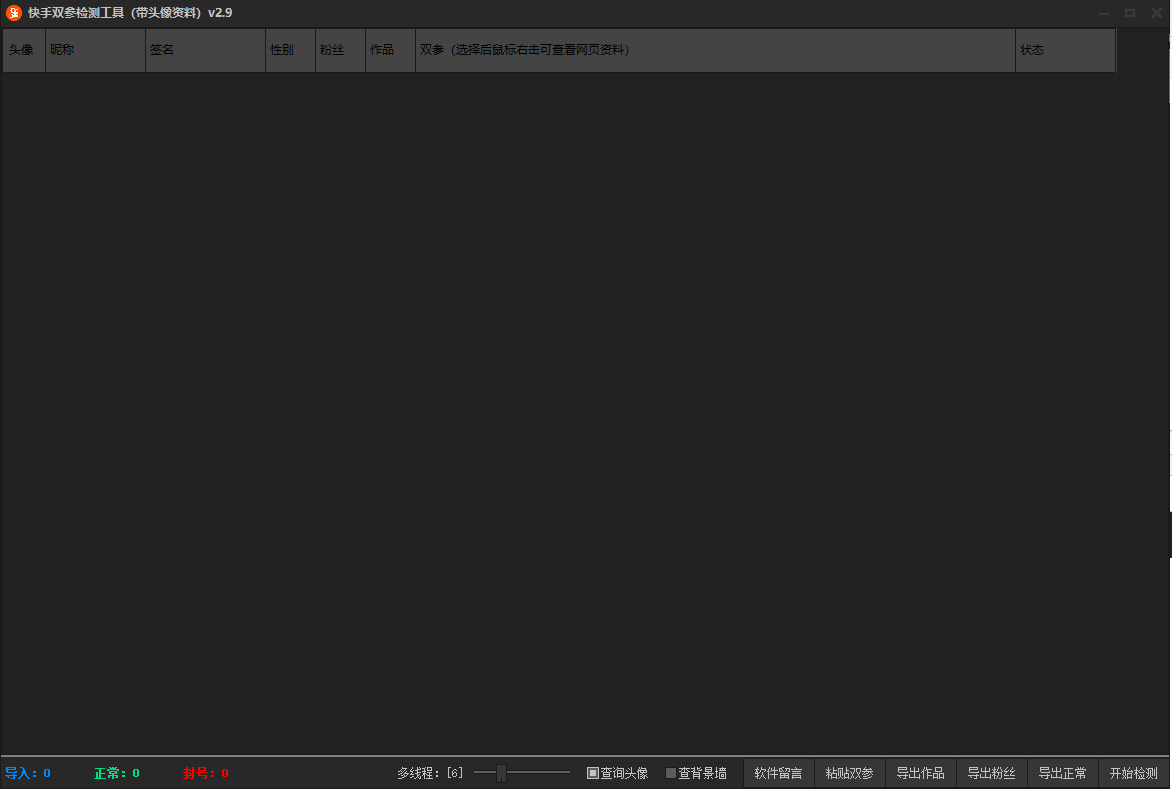This screenshot has width=1172, height=789.
Task: Start checking with the 开始检测 button
Action: click(x=1133, y=773)
